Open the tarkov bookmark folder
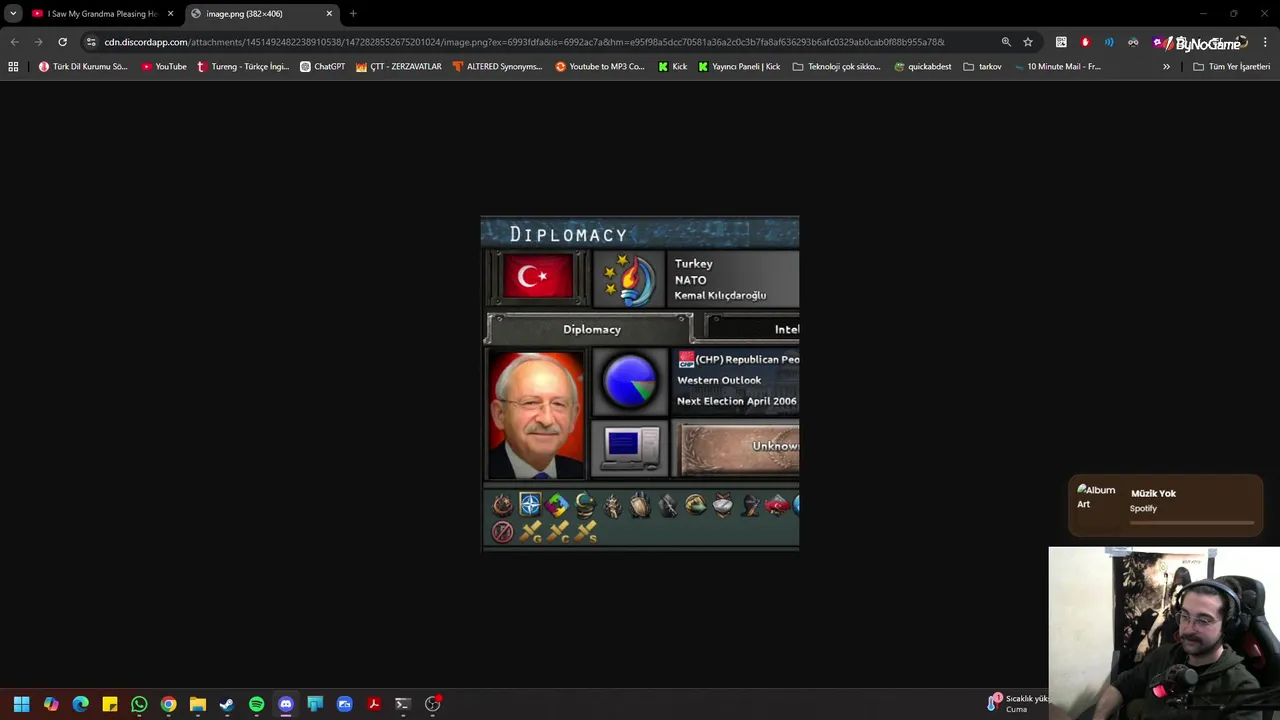This screenshot has height=720, width=1280. pos(982,67)
